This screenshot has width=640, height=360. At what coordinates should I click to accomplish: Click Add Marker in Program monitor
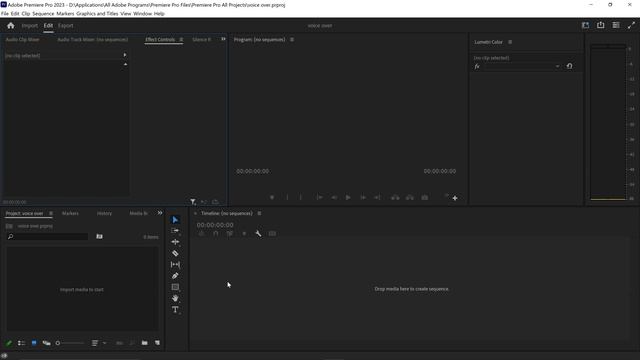point(272,198)
